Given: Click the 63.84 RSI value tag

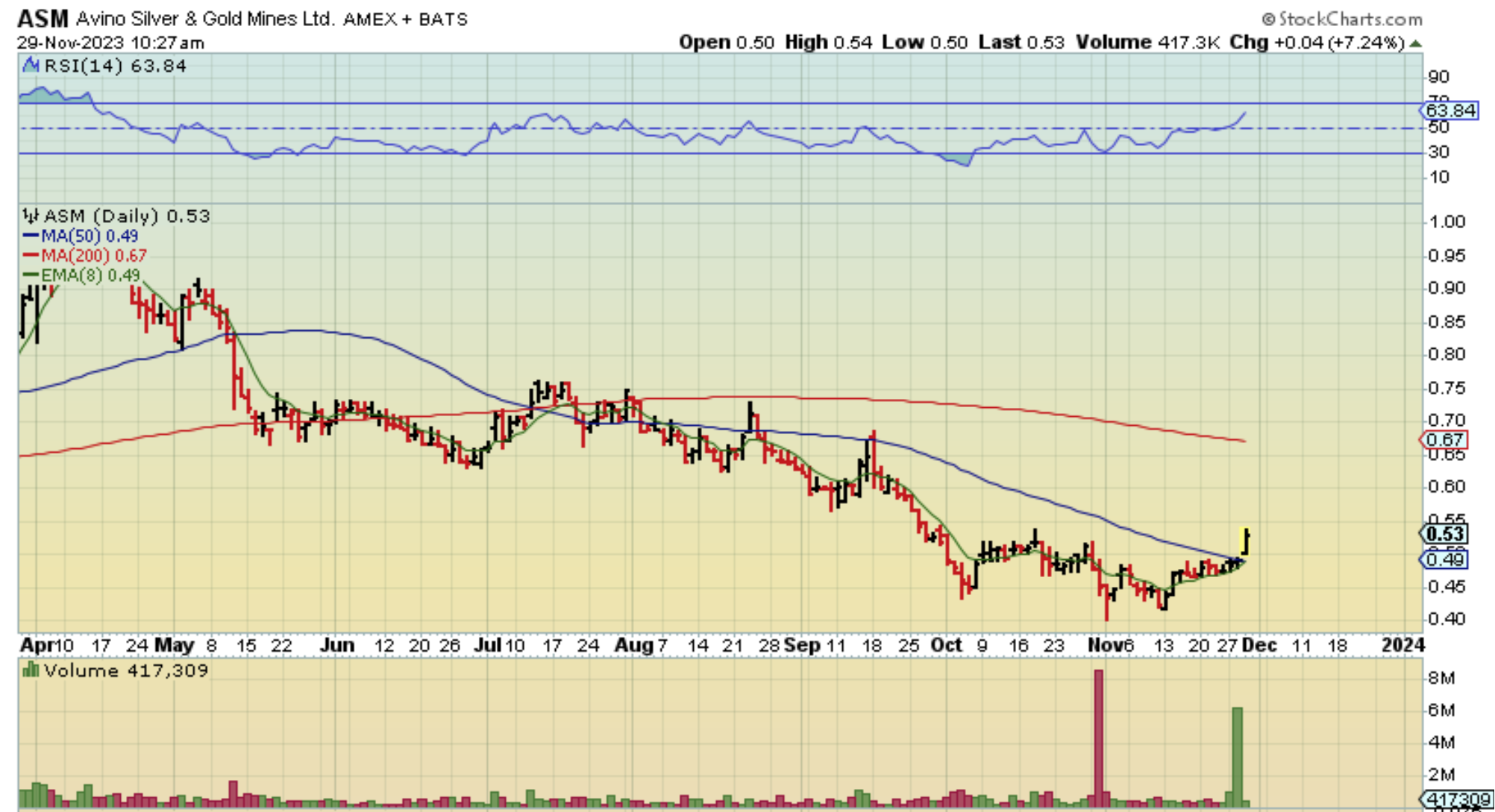Looking at the screenshot, I should [1449, 111].
